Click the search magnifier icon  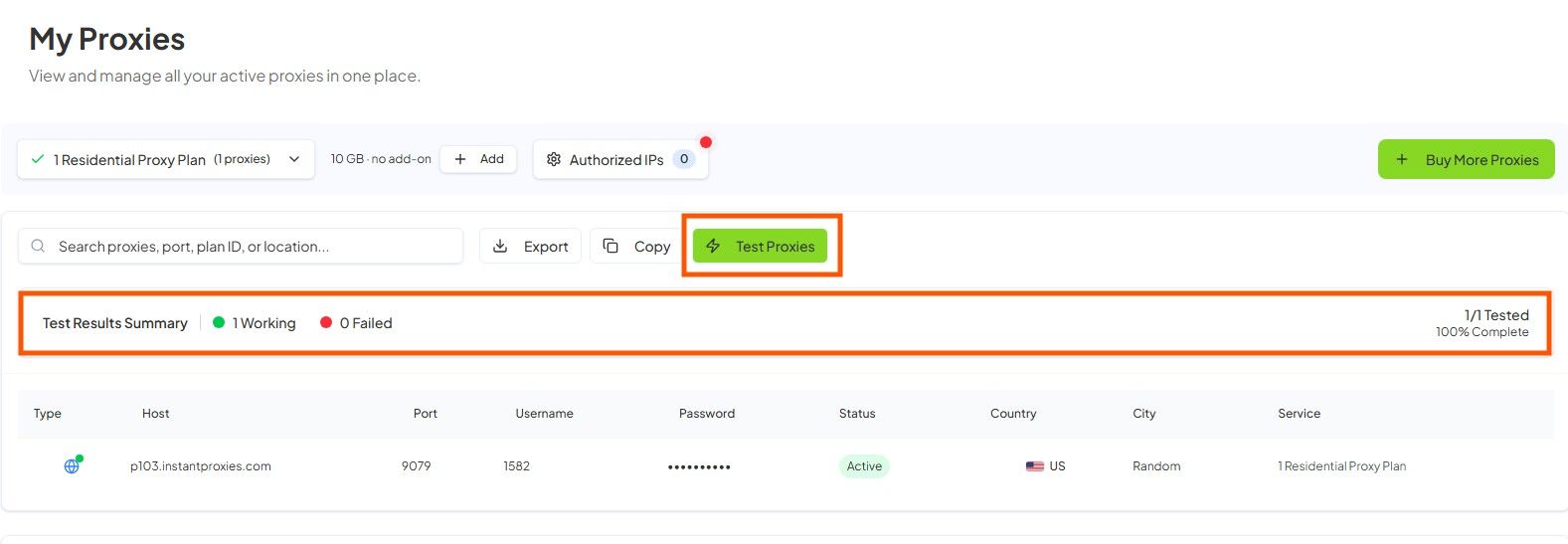coord(38,246)
